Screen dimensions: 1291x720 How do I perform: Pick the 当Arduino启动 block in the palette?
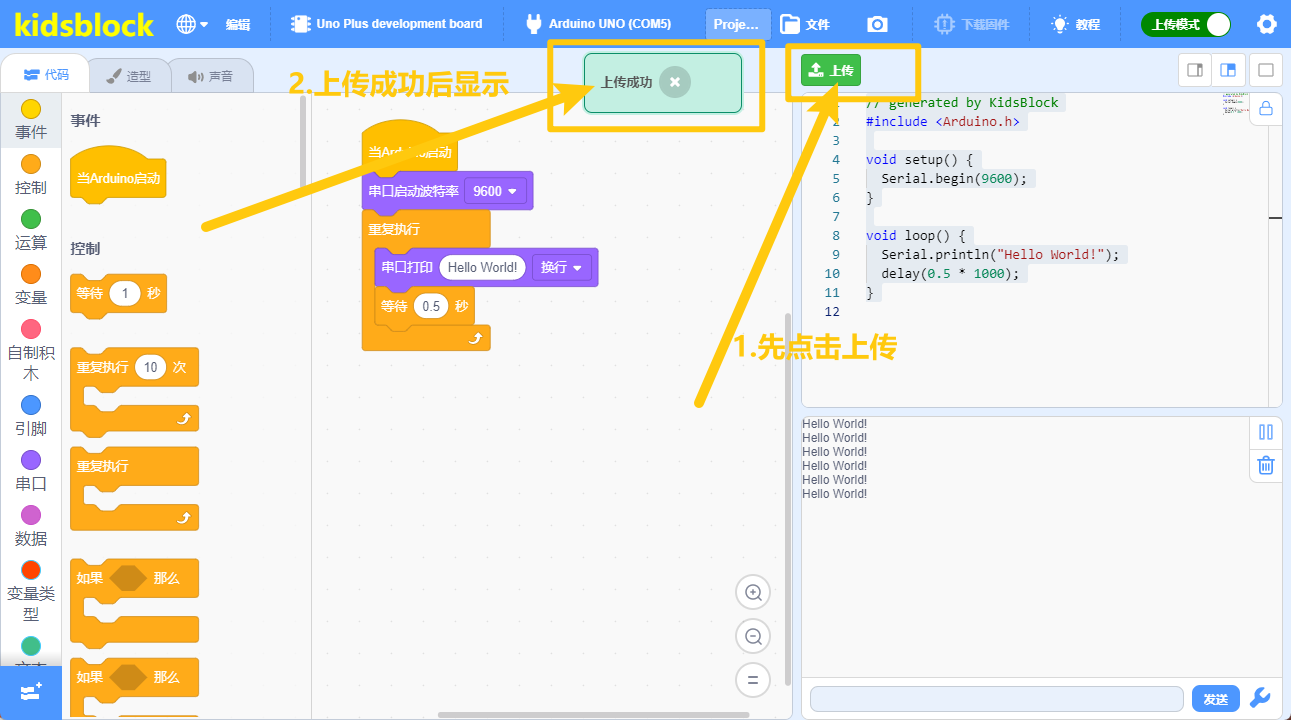118,179
